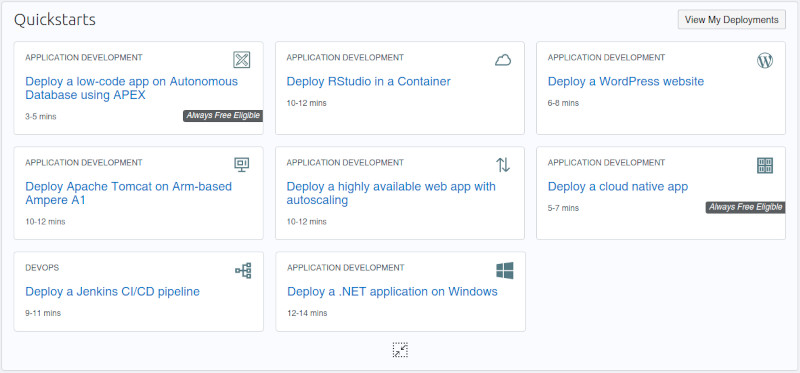Click 10-12 mins under RStudio card
Image resolution: width=800 pixels, height=373 pixels.
coord(307,103)
